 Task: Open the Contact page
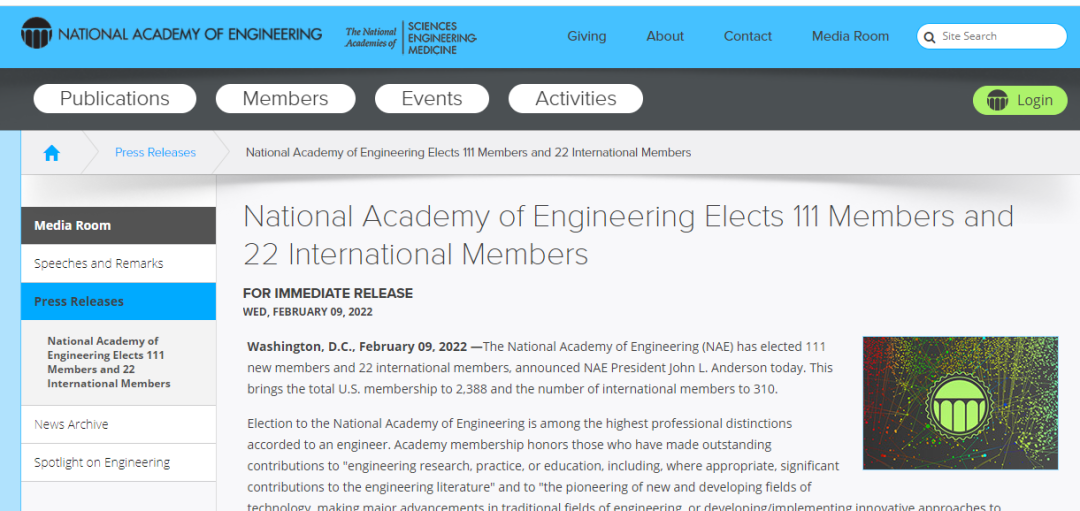[x=747, y=36]
